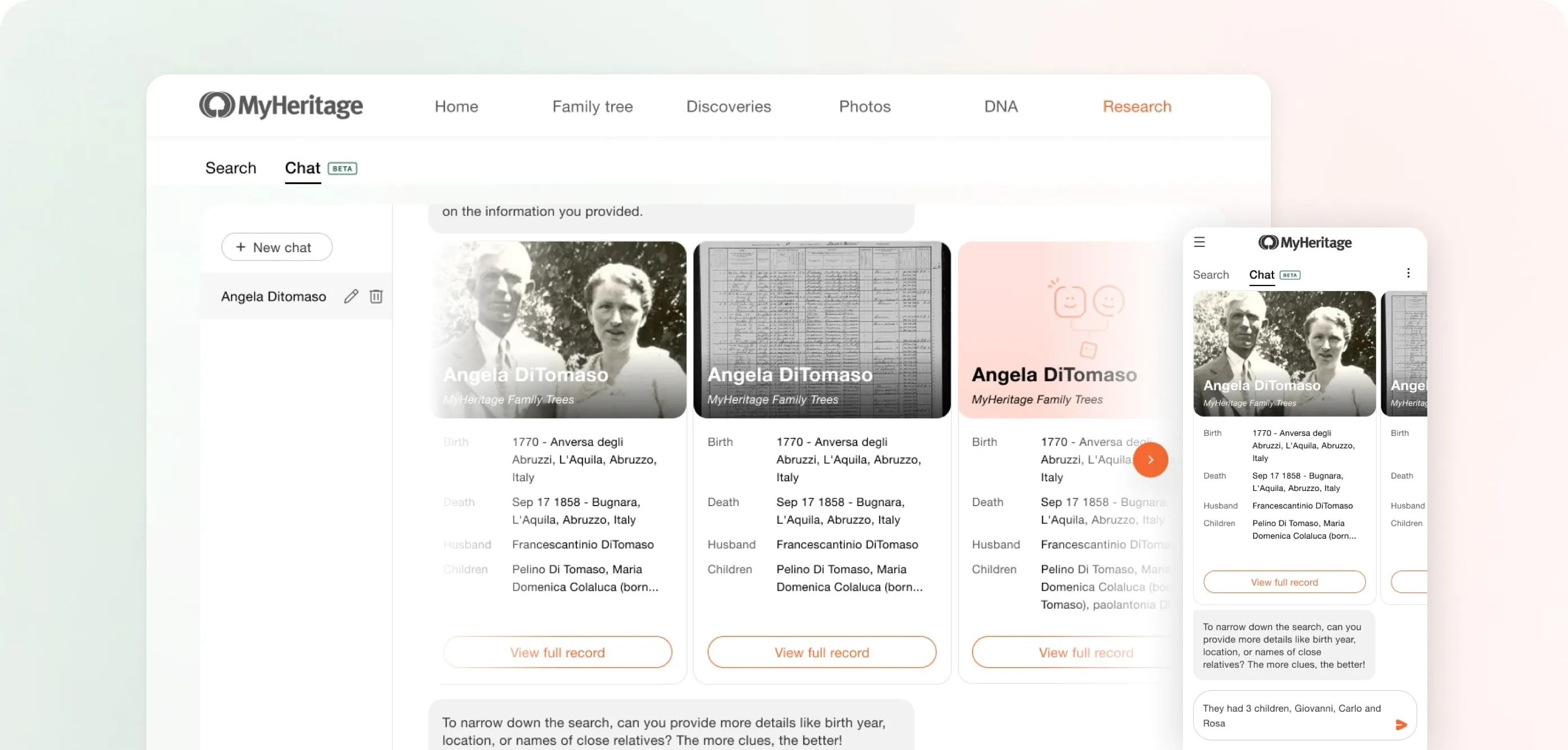1568x750 pixels.
Task: Click the 'To narrow down the search' desktop message
Action: click(671, 726)
